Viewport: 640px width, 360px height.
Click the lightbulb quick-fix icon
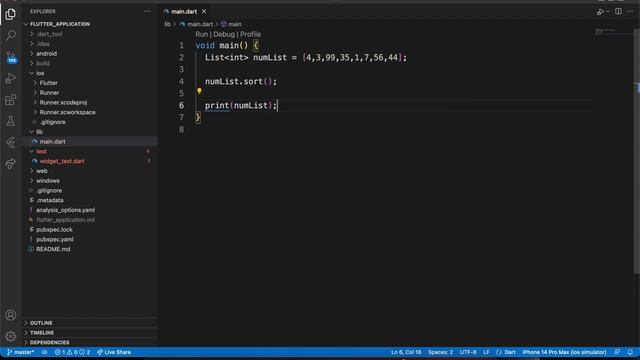[199, 91]
